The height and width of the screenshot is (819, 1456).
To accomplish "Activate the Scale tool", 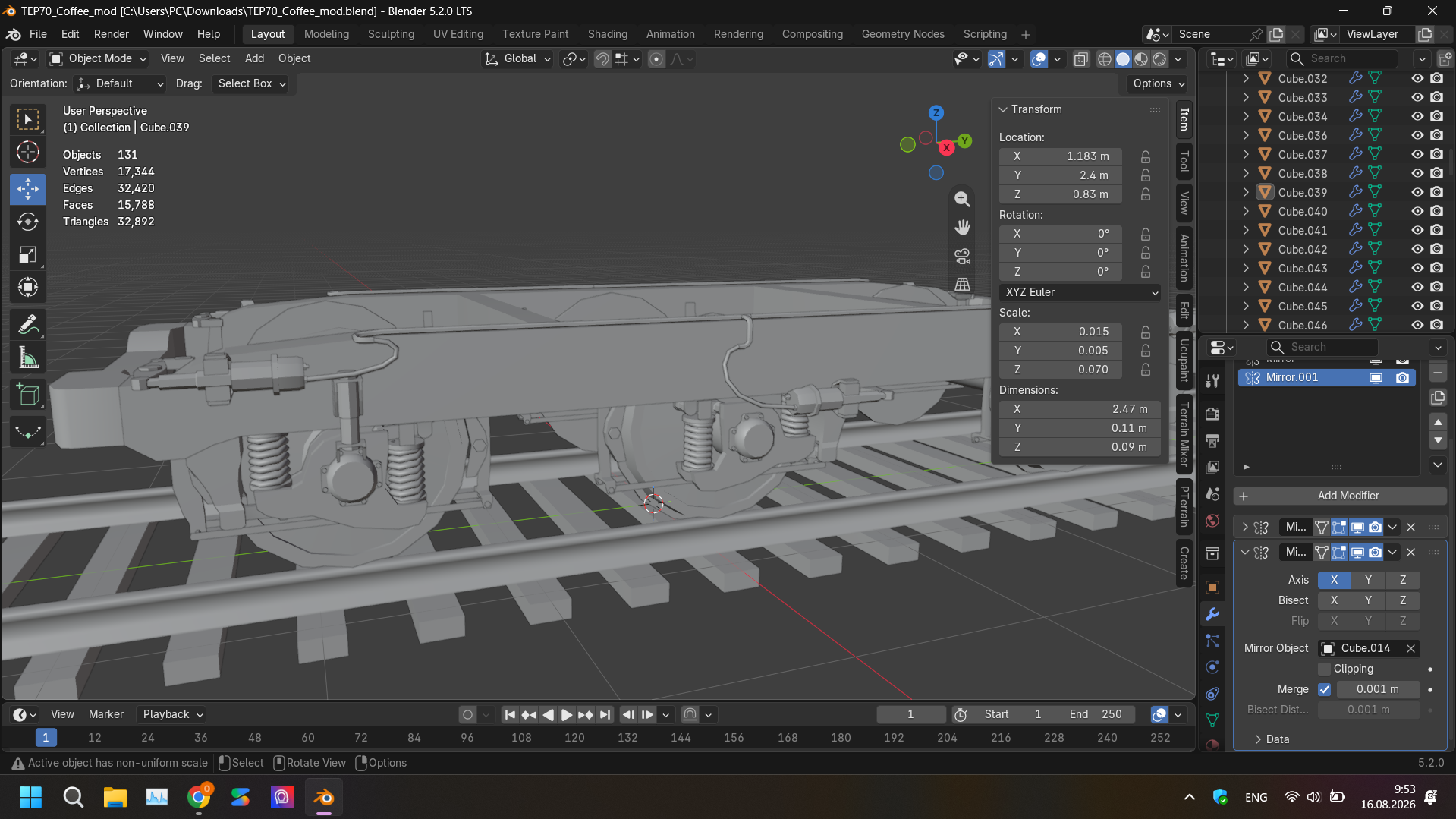I will (x=28, y=254).
